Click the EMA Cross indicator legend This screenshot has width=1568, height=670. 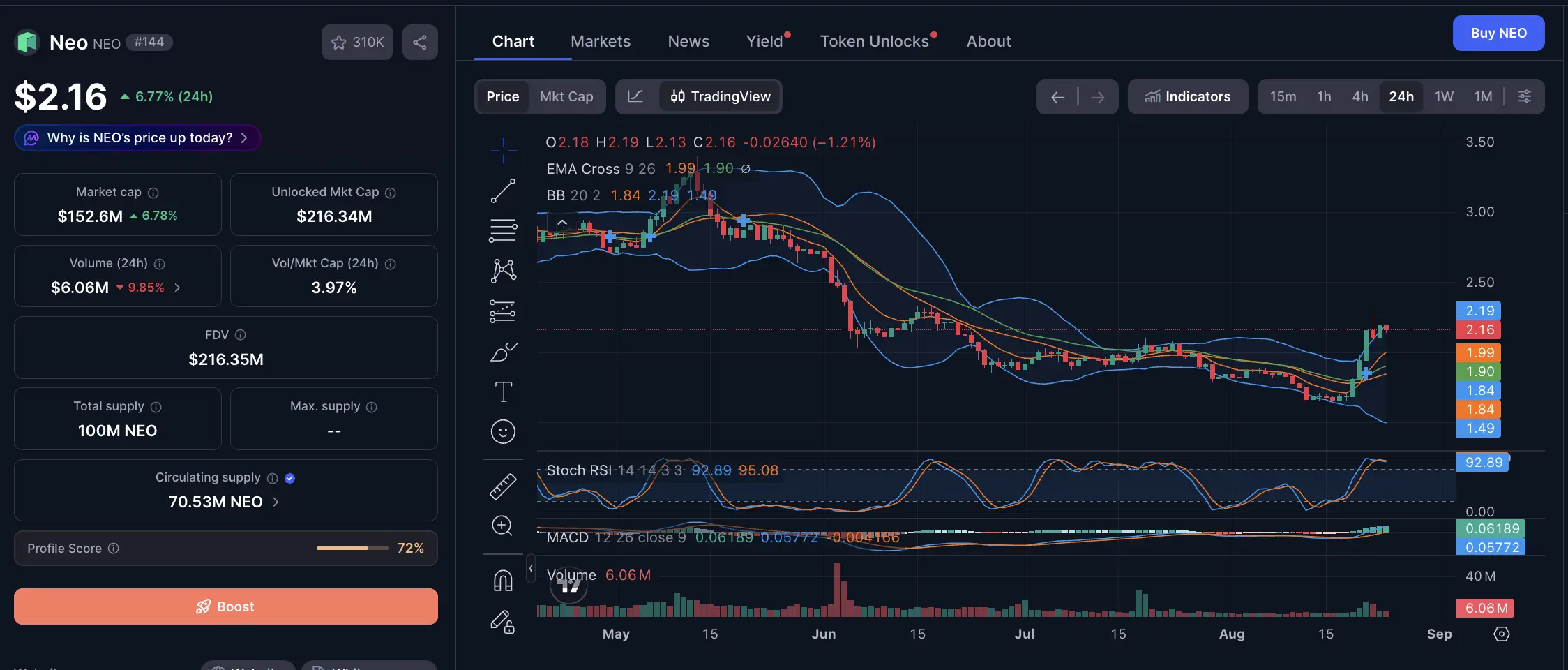(x=648, y=169)
